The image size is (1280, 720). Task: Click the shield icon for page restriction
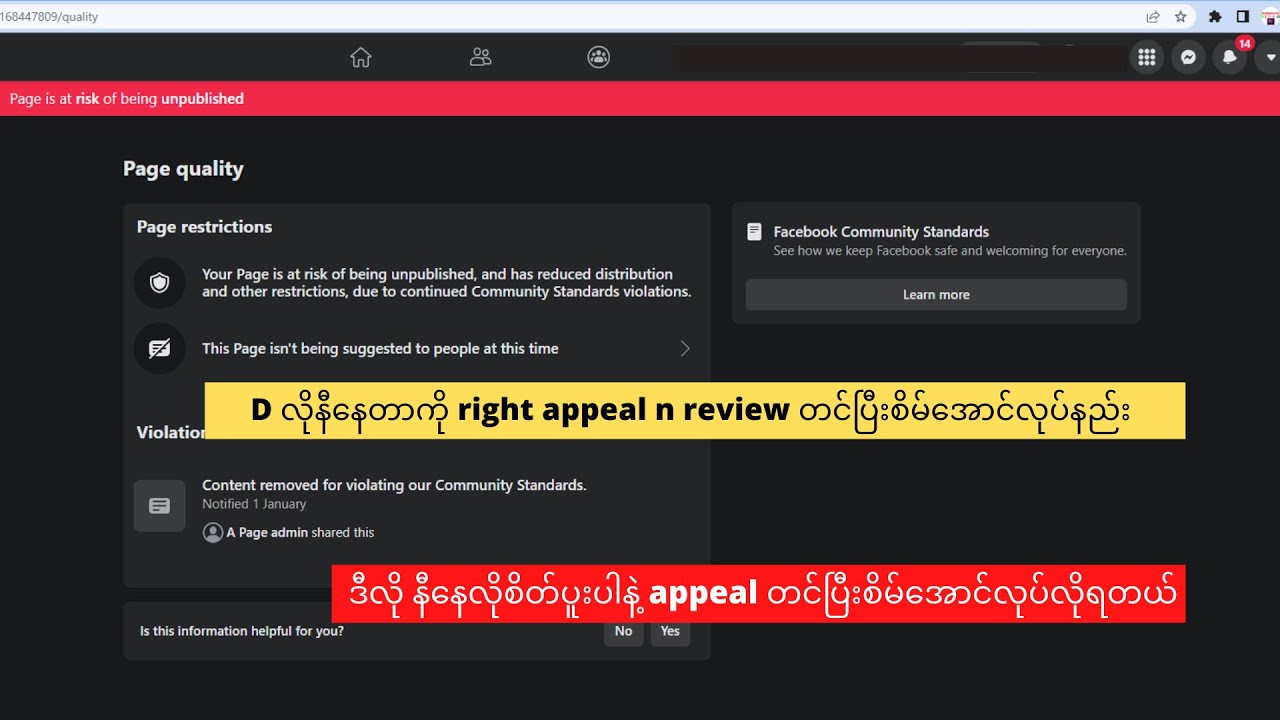(160, 283)
